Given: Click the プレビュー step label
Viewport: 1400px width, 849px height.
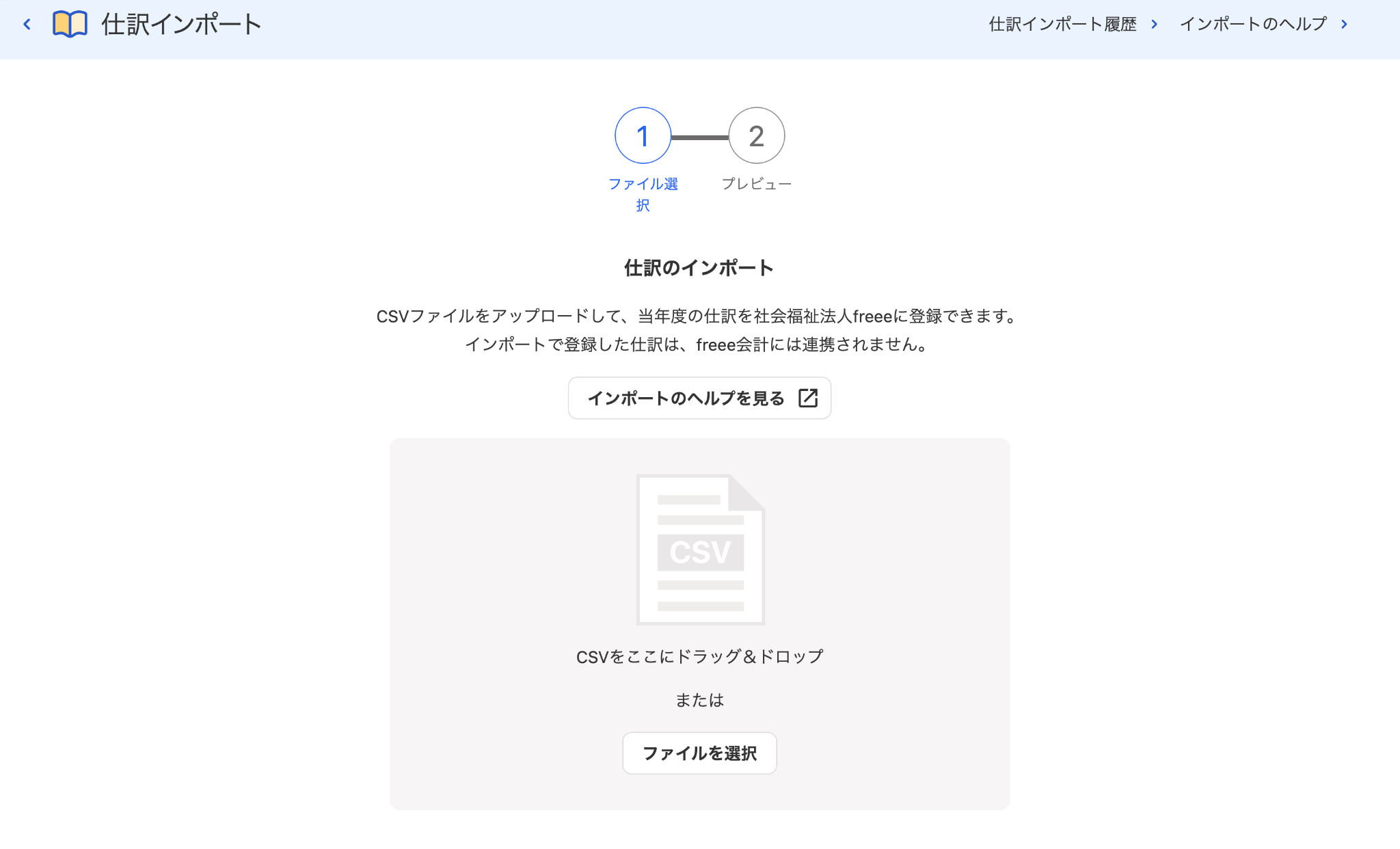Looking at the screenshot, I should click(x=756, y=184).
